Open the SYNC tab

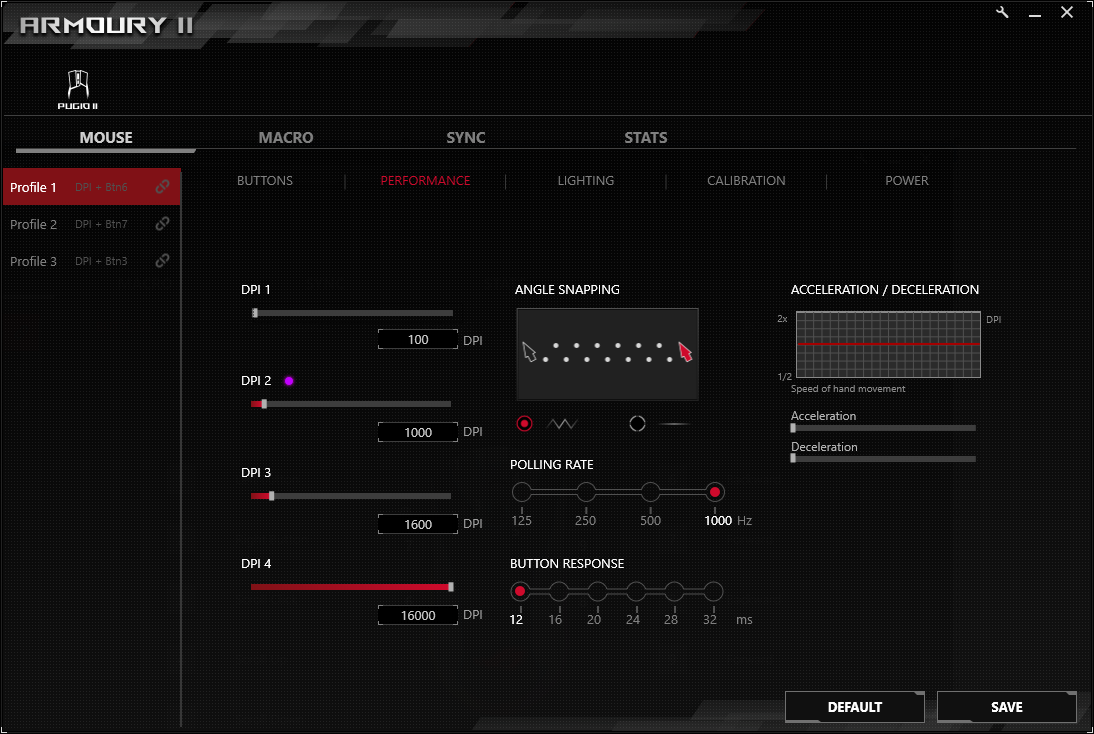[x=466, y=137]
